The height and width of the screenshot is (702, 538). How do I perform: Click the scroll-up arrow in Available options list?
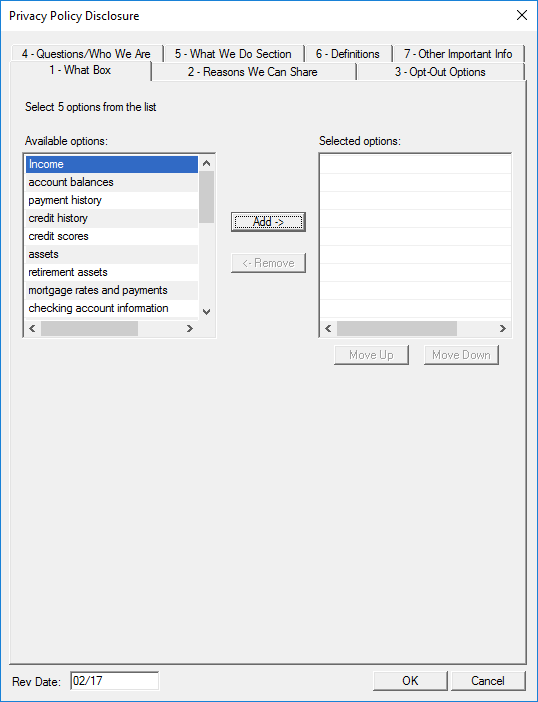click(206, 163)
